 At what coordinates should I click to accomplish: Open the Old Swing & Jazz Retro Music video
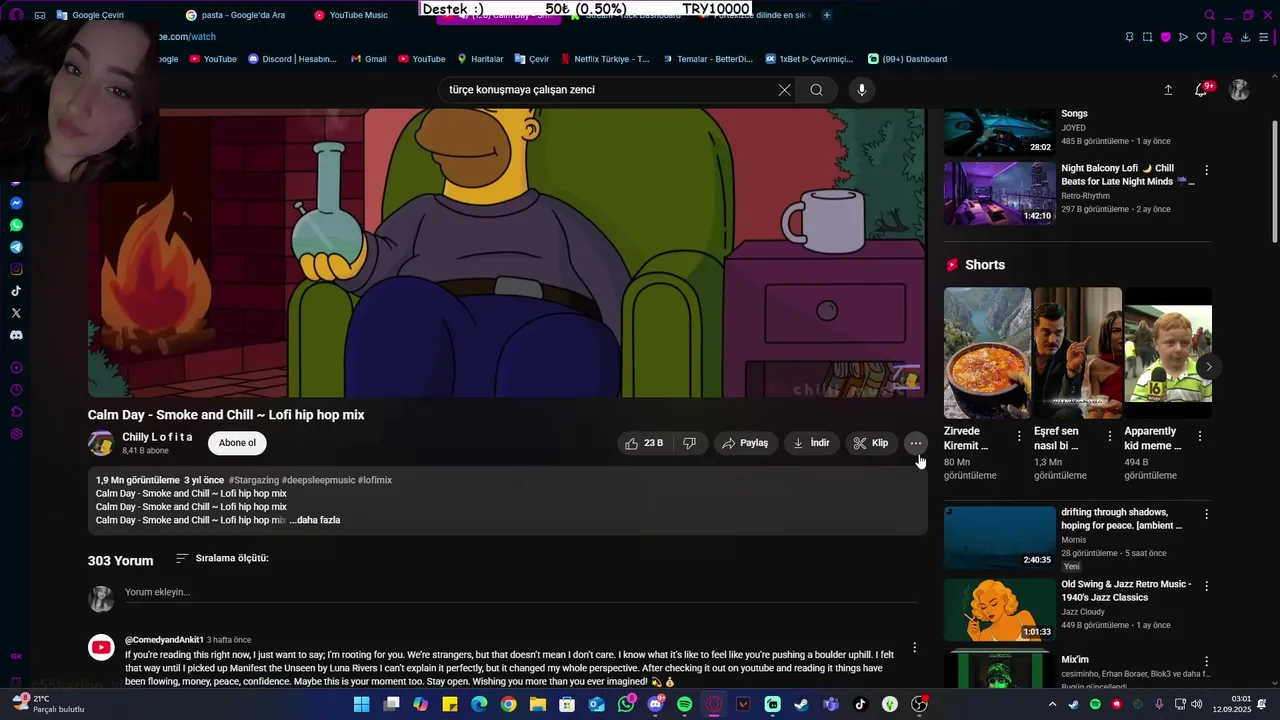(x=999, y=609)
